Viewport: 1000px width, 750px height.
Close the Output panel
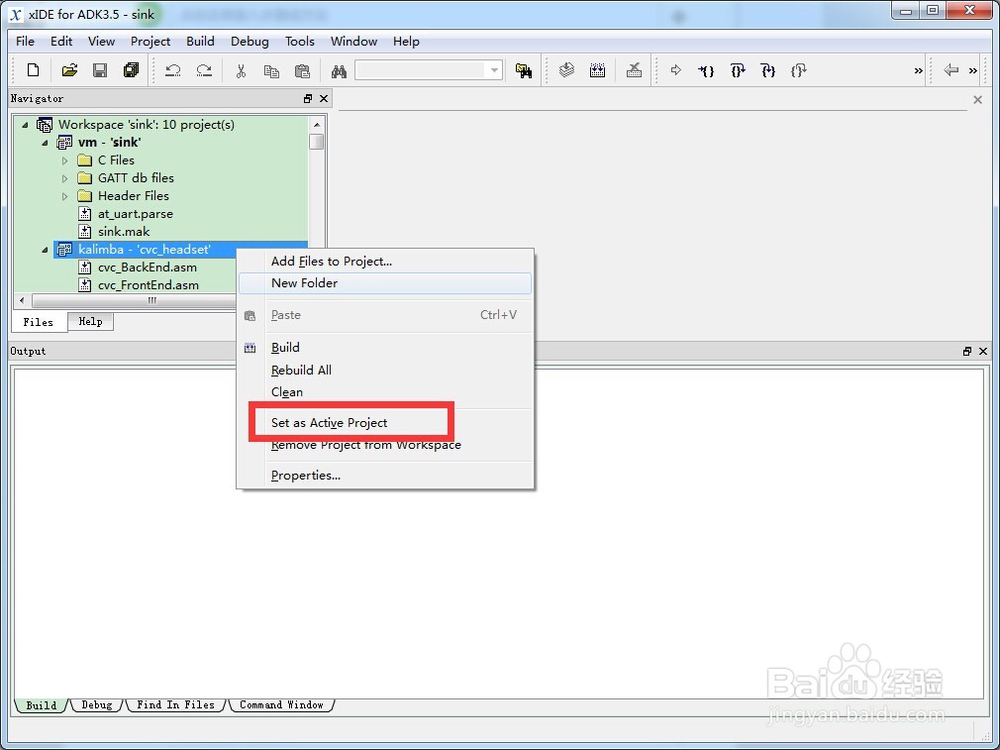point(983,351)
